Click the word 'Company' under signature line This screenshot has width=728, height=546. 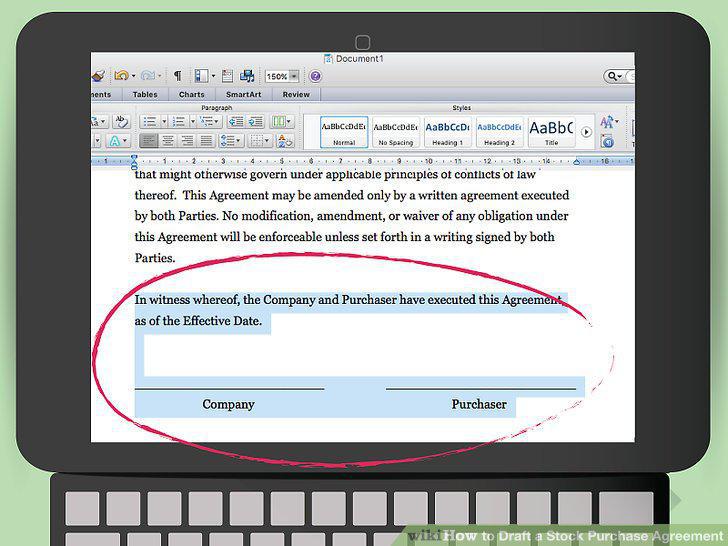point(228,404)
